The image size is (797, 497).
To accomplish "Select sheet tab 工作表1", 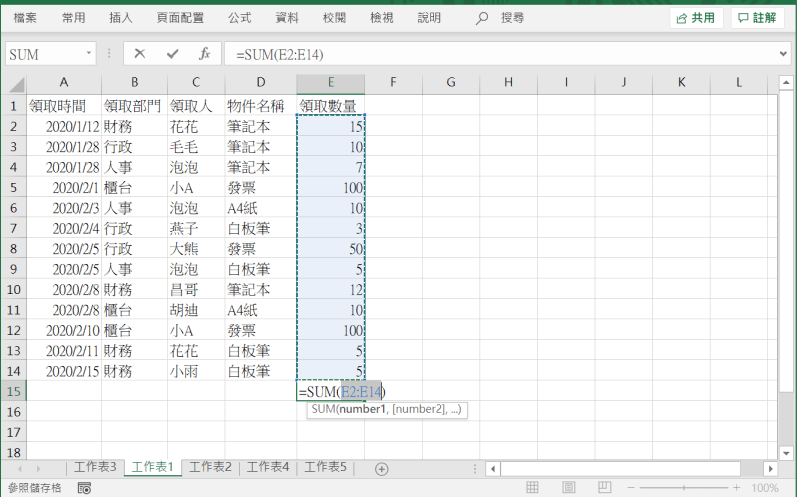I will [152, 467].
